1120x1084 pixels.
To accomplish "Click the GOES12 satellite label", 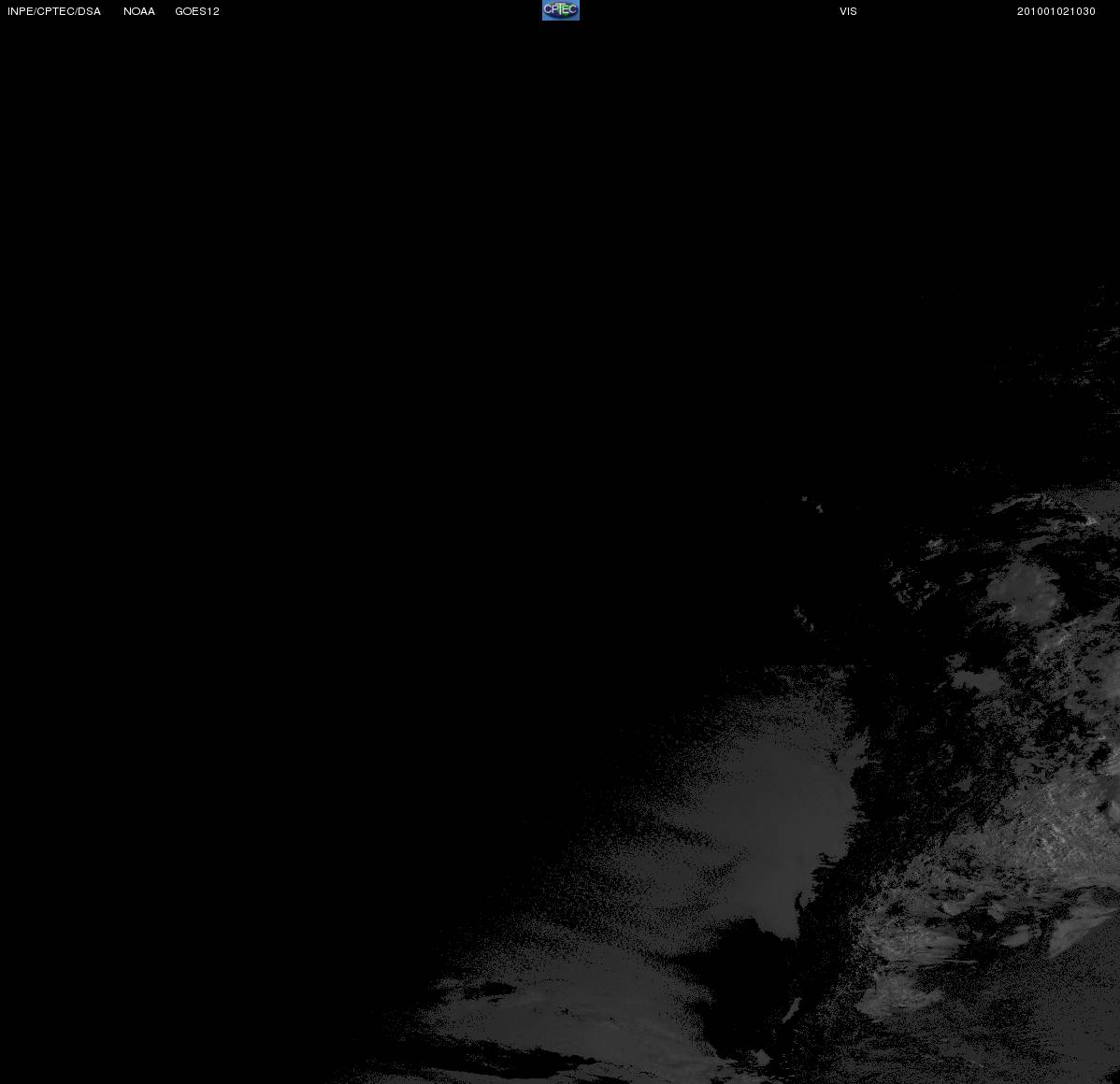I will [197, 11].
